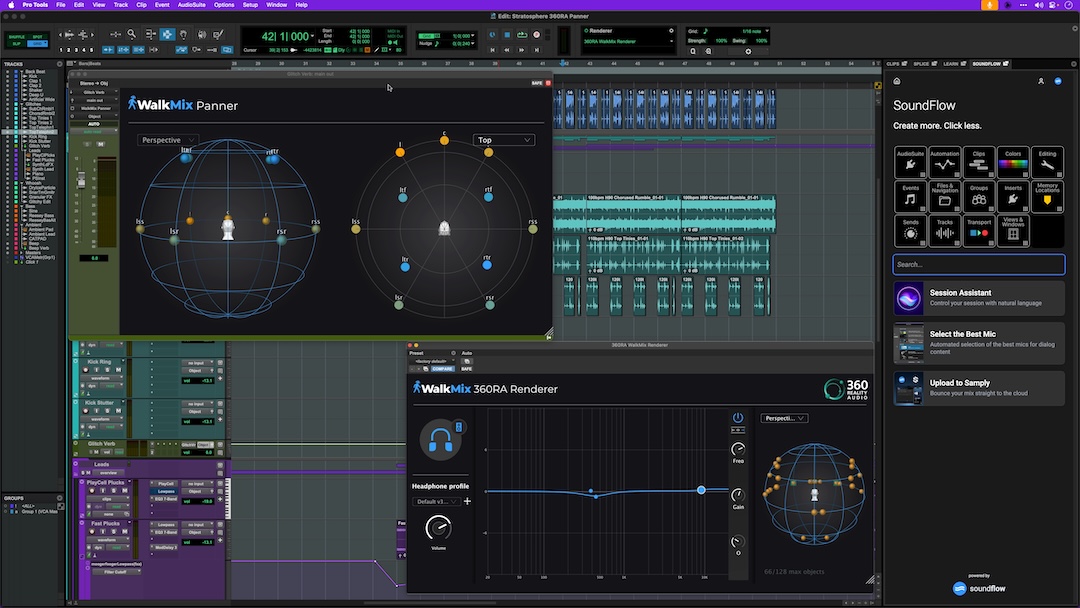Click the COMPARE button on the Renderer plugin
Viewport: 1080px width, 608px height.
click(x=444, y=368)
